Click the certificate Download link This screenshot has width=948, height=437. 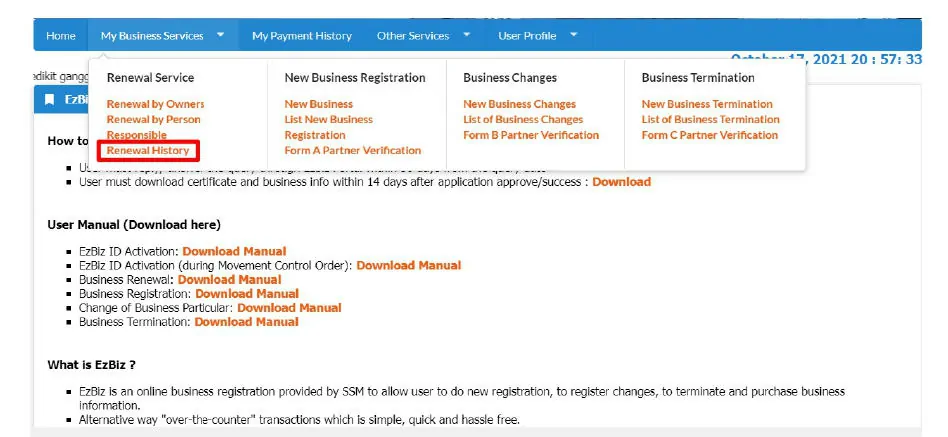tap(622, 181)
